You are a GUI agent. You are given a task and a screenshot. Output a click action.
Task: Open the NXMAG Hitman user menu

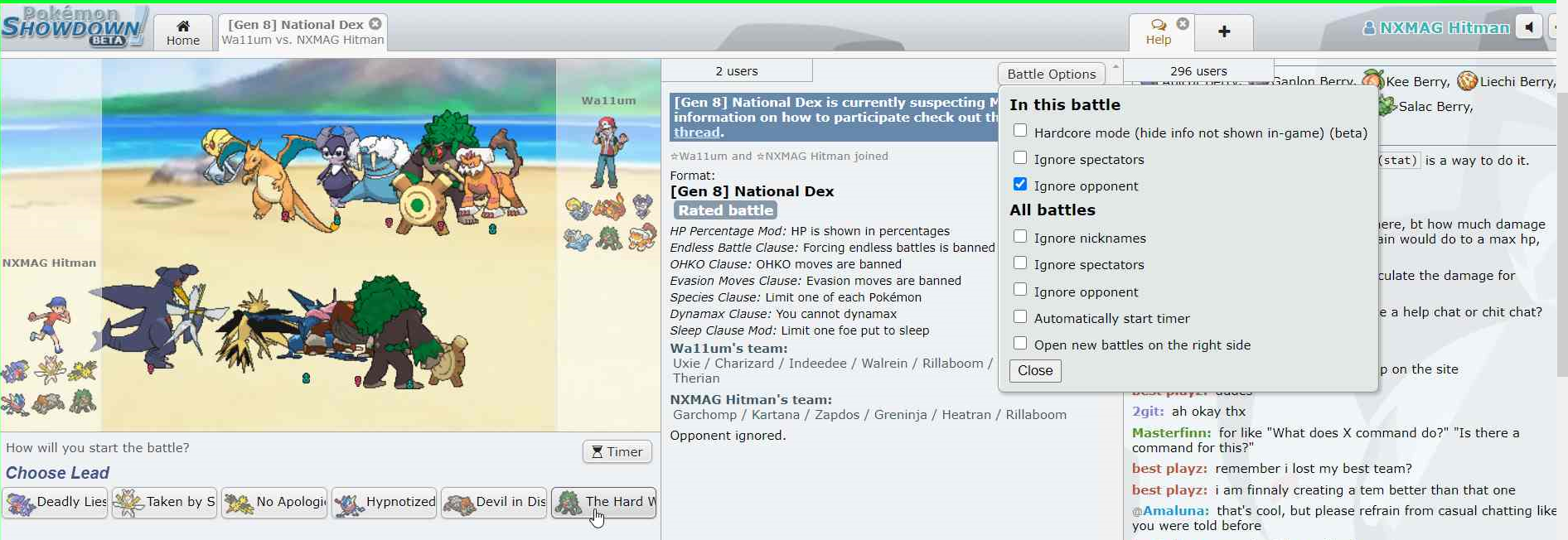click(1436, 27)
